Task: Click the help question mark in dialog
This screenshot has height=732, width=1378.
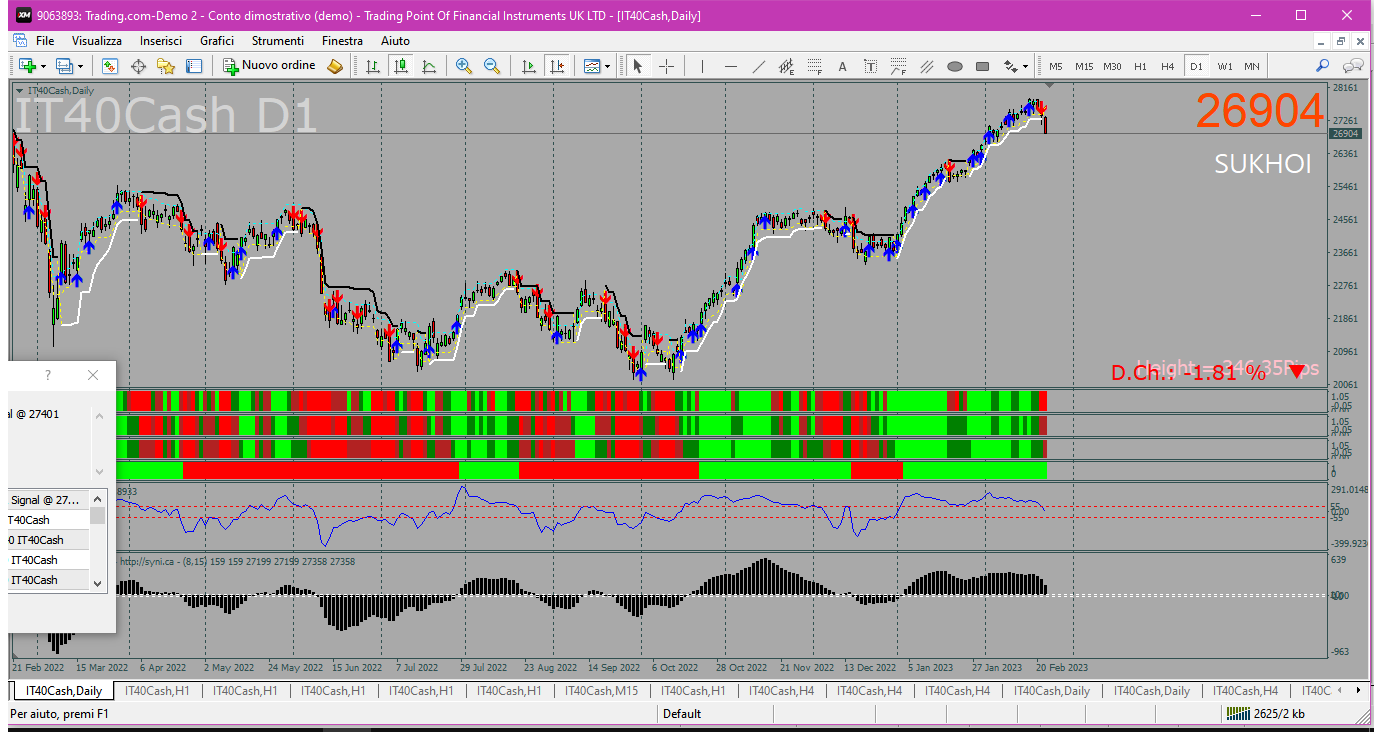Action: 48,375
